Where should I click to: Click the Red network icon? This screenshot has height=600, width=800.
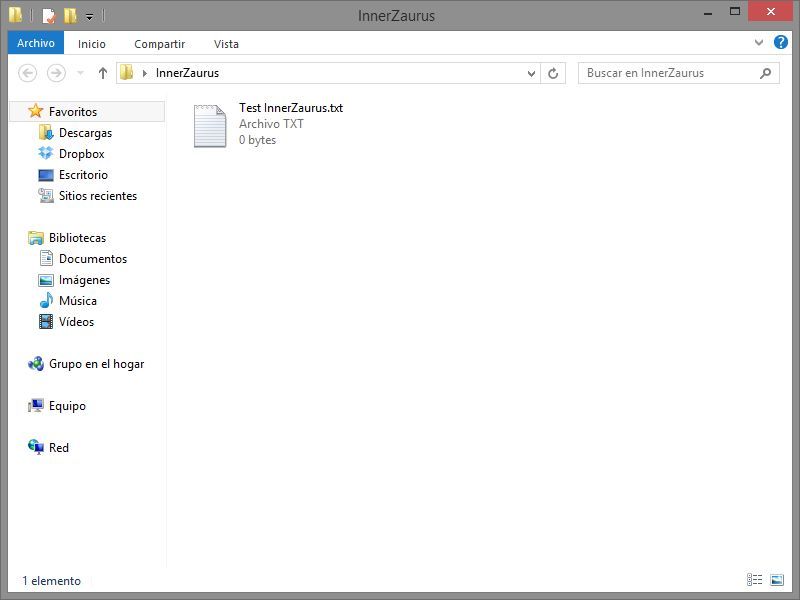point(36,447)
